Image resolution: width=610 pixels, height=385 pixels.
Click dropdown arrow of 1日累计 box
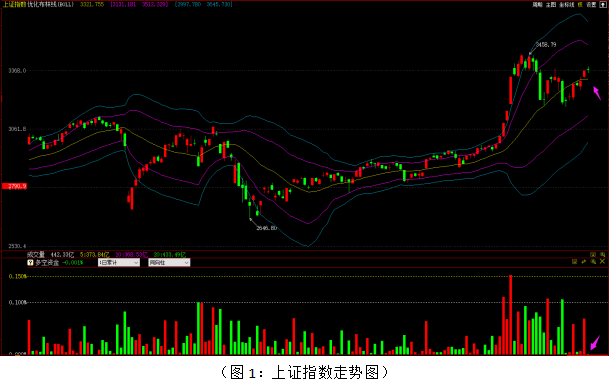pyautogui.click(x=136, y=262)
